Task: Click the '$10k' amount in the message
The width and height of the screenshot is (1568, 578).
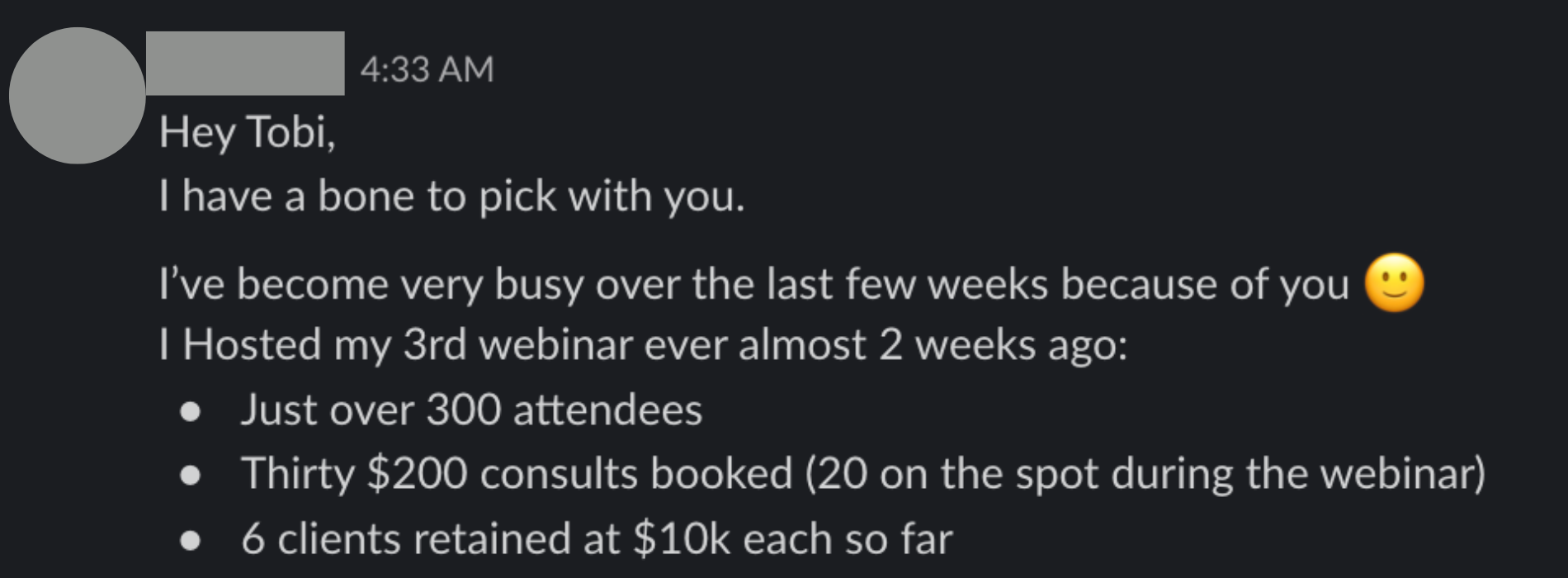Action: pyautogui.click(x=682, y=538)
